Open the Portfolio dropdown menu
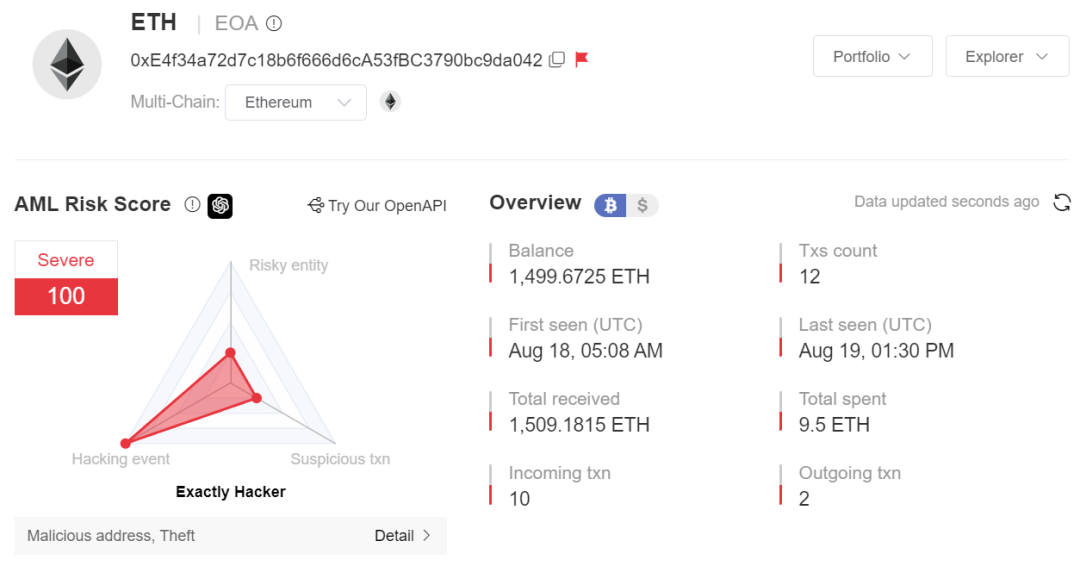Image resolution: width=1080 pixels, height=566 pixels. point(873,56)
